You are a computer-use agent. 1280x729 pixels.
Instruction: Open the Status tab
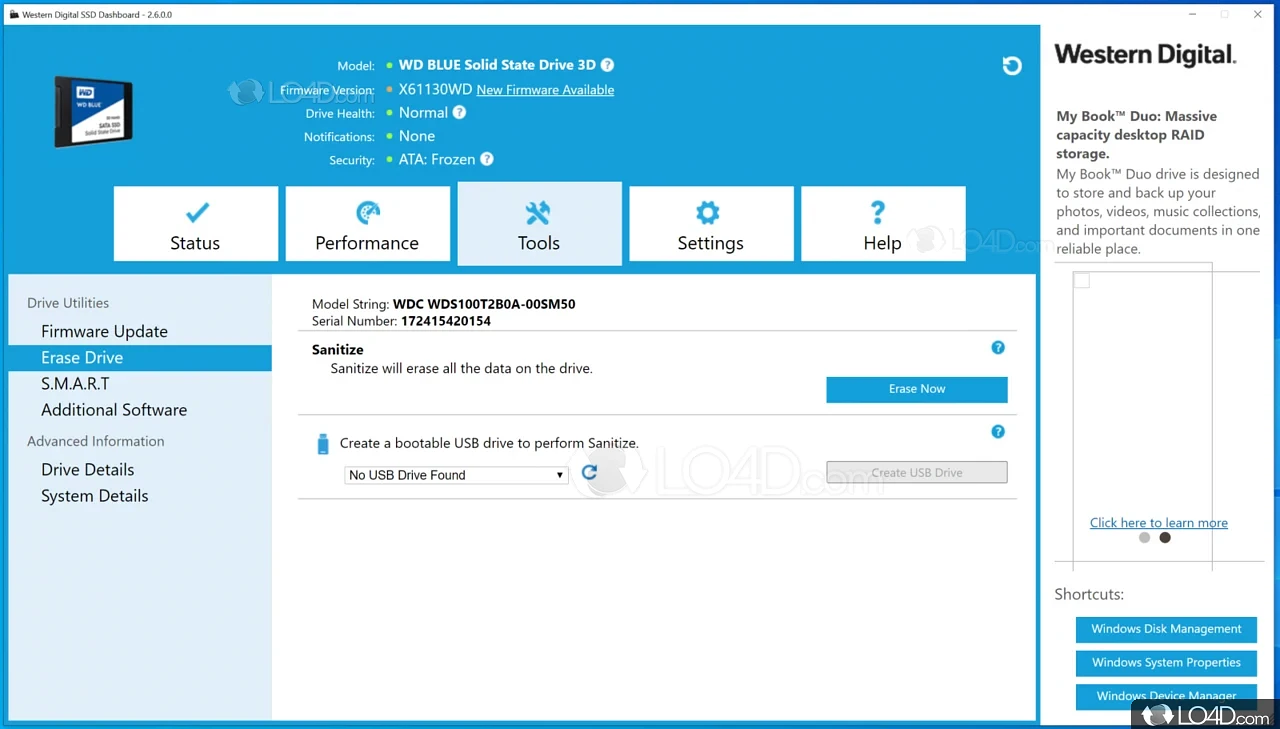196,224
